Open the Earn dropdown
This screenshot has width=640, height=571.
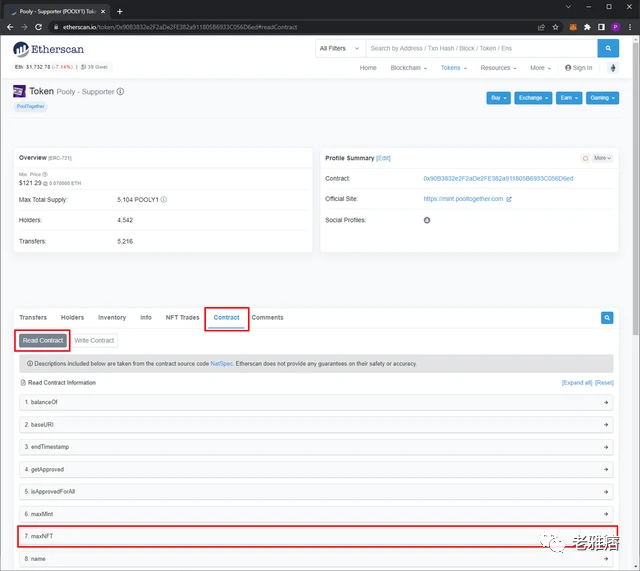[569, 98]
